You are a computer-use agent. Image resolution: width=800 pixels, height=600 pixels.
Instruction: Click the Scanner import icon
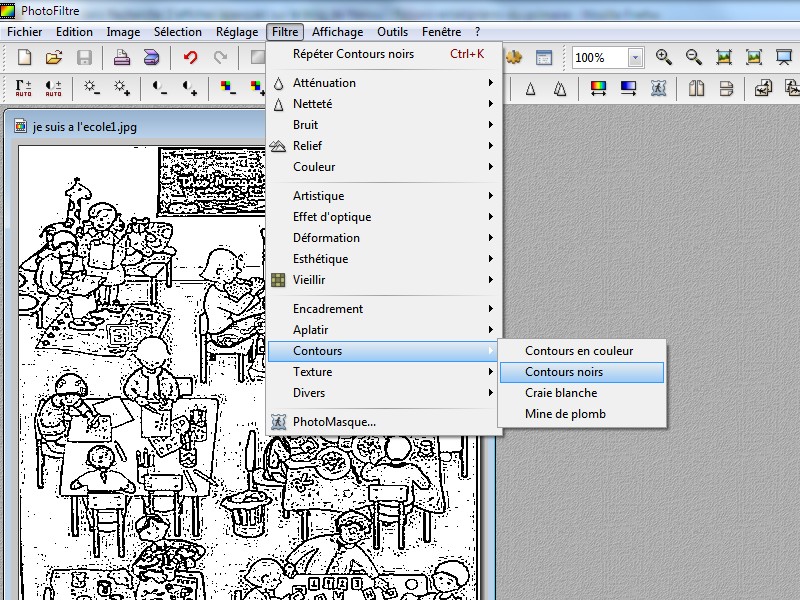pos(151,58)
